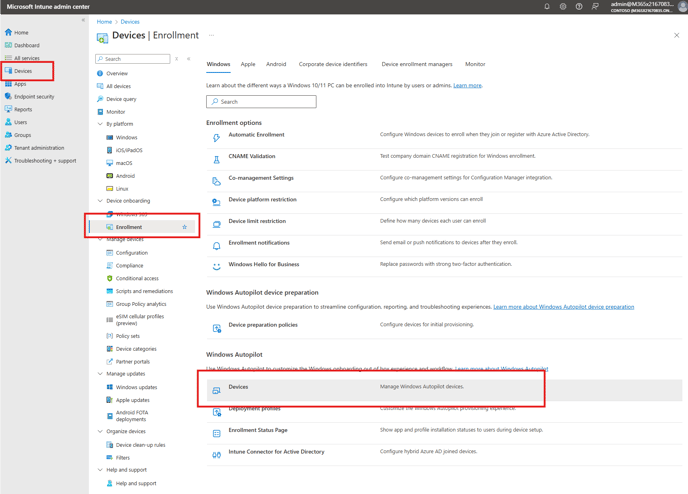Switch to the Monitor tab

coord(475,64)
